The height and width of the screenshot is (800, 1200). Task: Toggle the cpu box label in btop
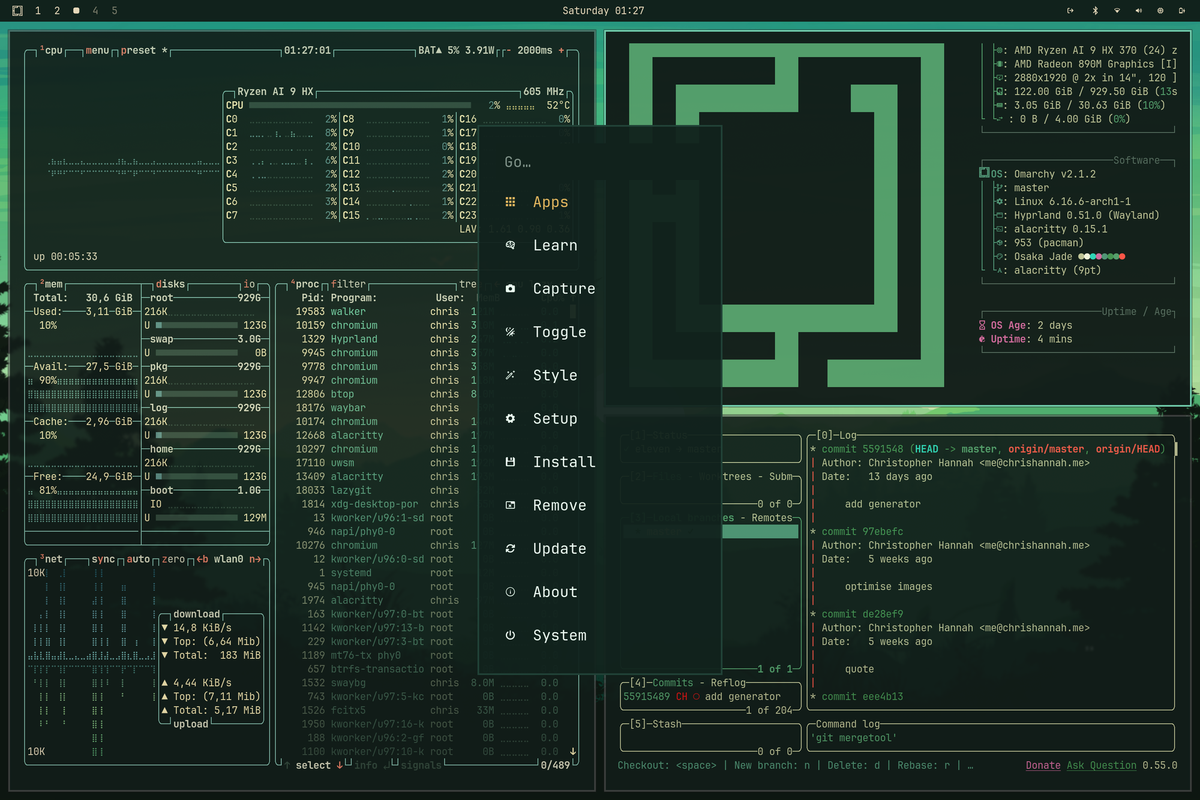pos(51,50)
